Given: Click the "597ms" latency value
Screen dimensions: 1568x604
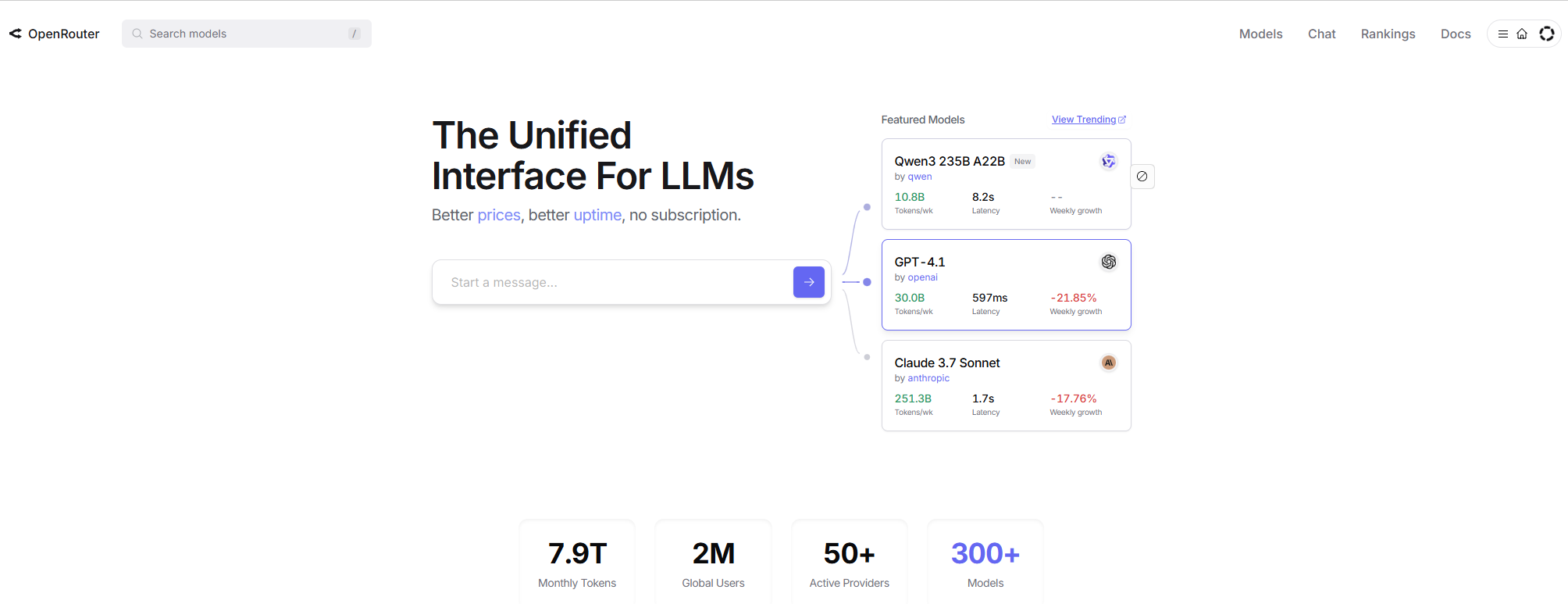Looking at the screenshot, I should click(x=990, y=298).
